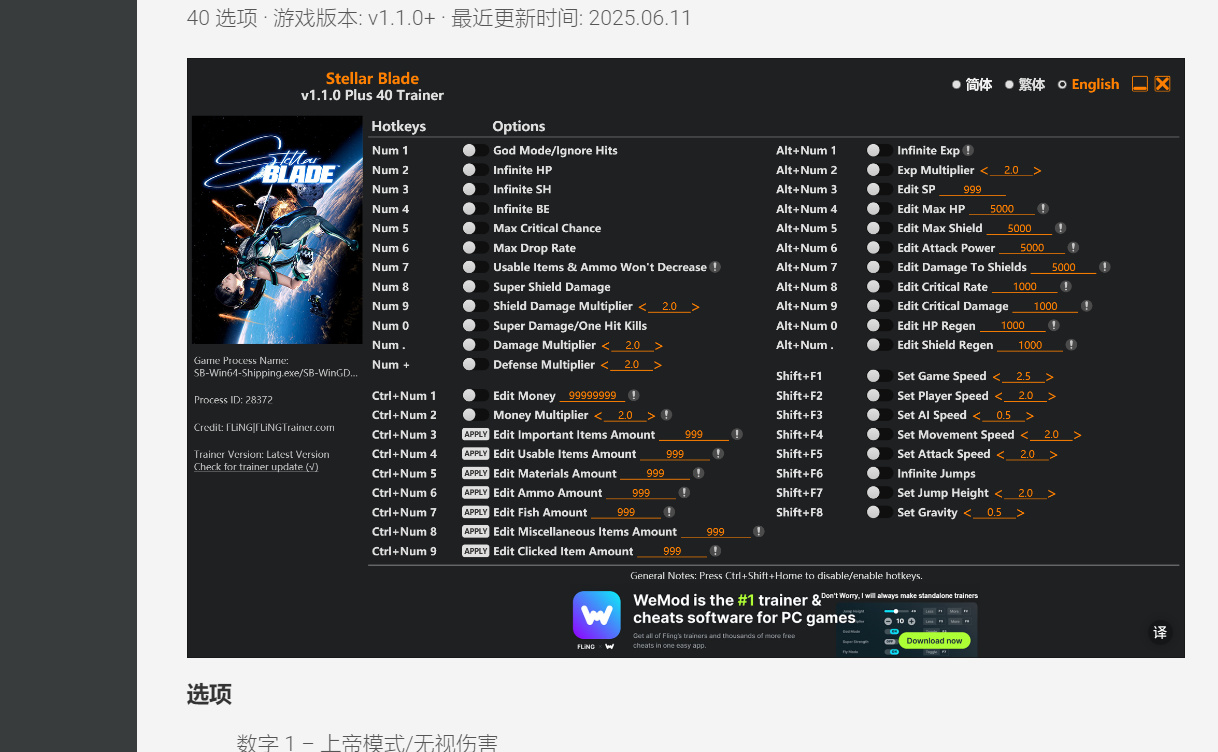Click Stellar Blade cover art thumbnail
This screenshot has width=1218, height=752.
pyautogui.click(x=277, y=230)
